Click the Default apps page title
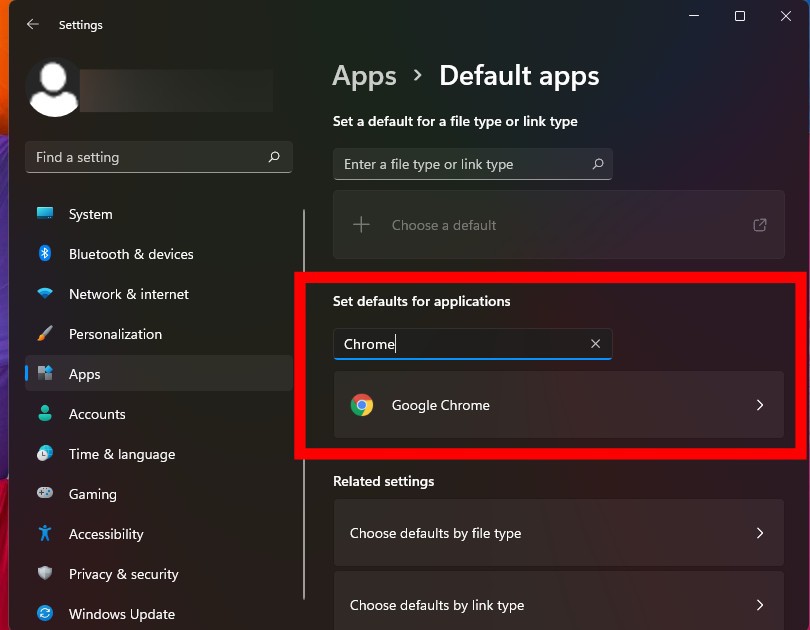 [519, 76]
